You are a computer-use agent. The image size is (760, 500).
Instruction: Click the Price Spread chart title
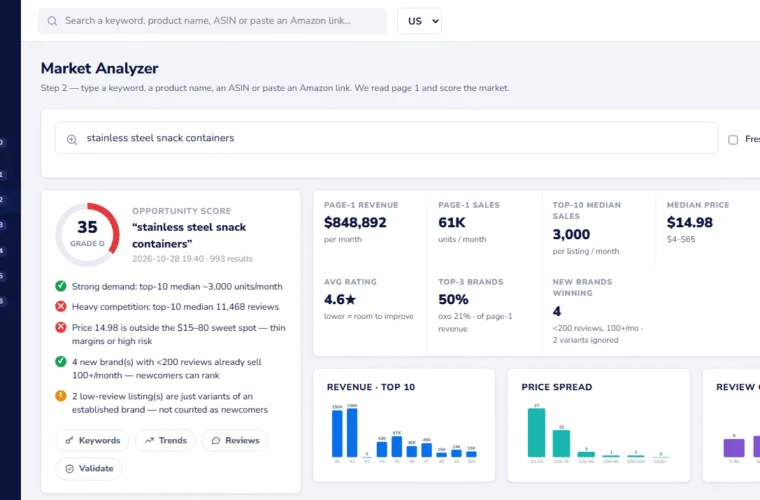(x=557, y=387)
